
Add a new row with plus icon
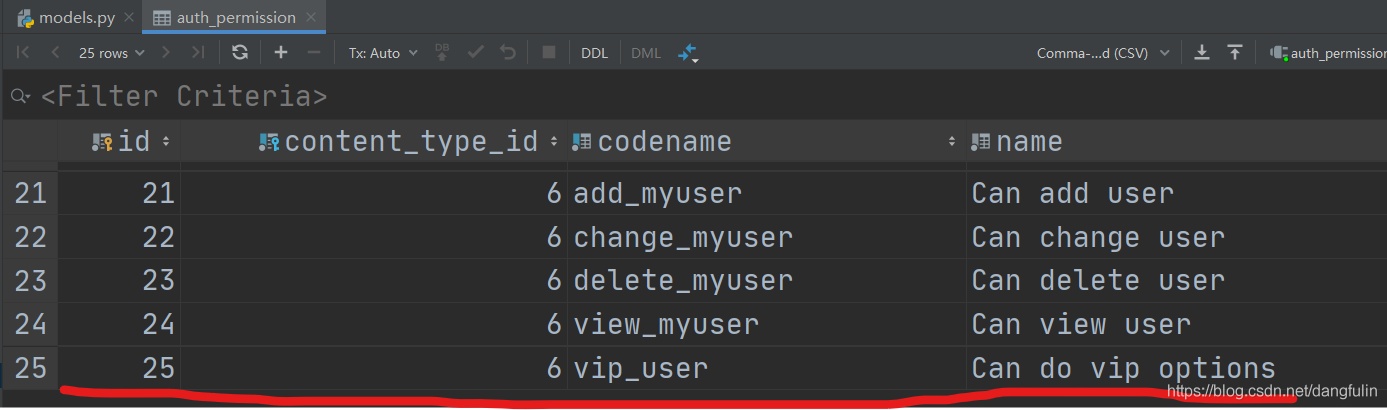281,53
